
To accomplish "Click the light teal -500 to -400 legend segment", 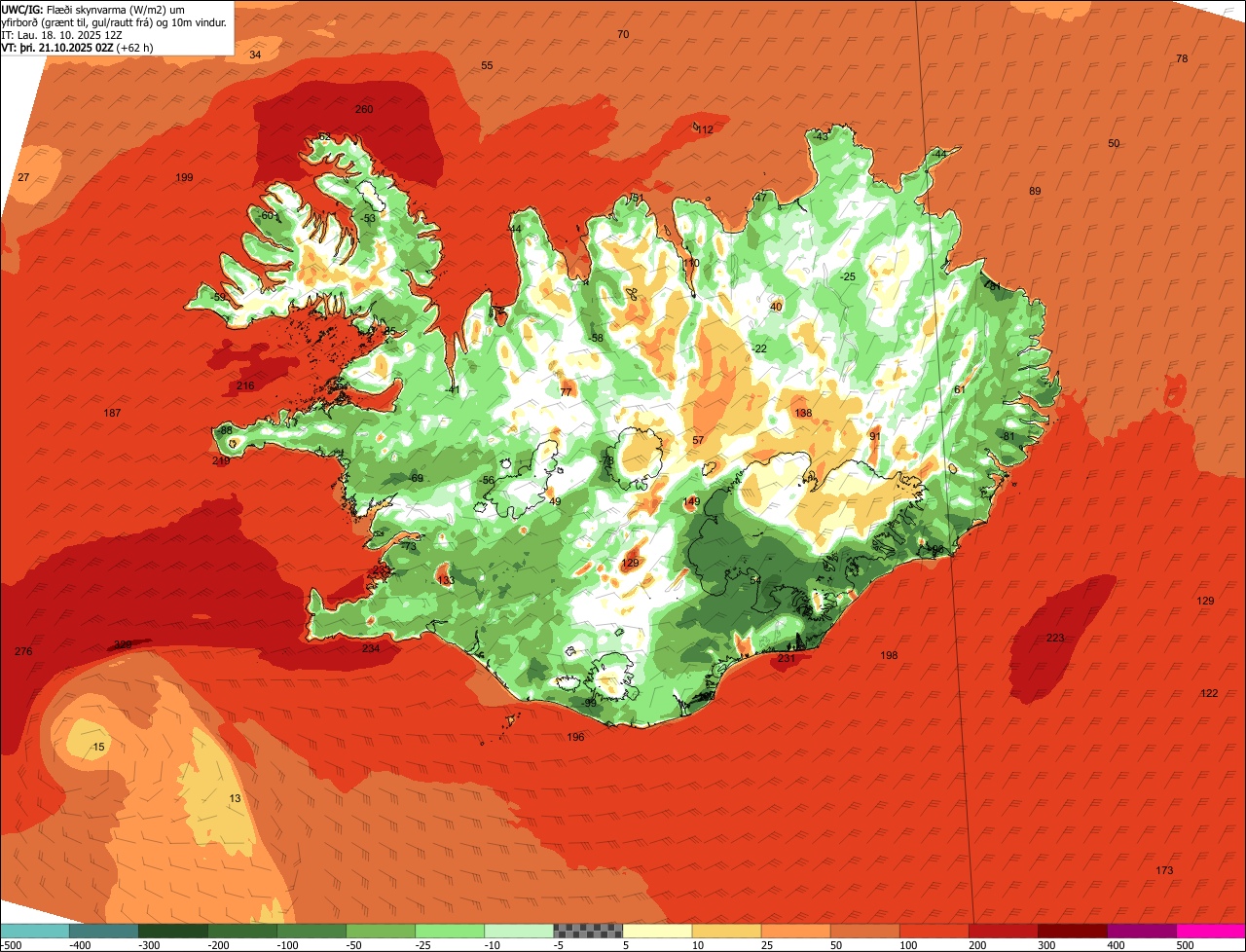I will click(35, 931).
